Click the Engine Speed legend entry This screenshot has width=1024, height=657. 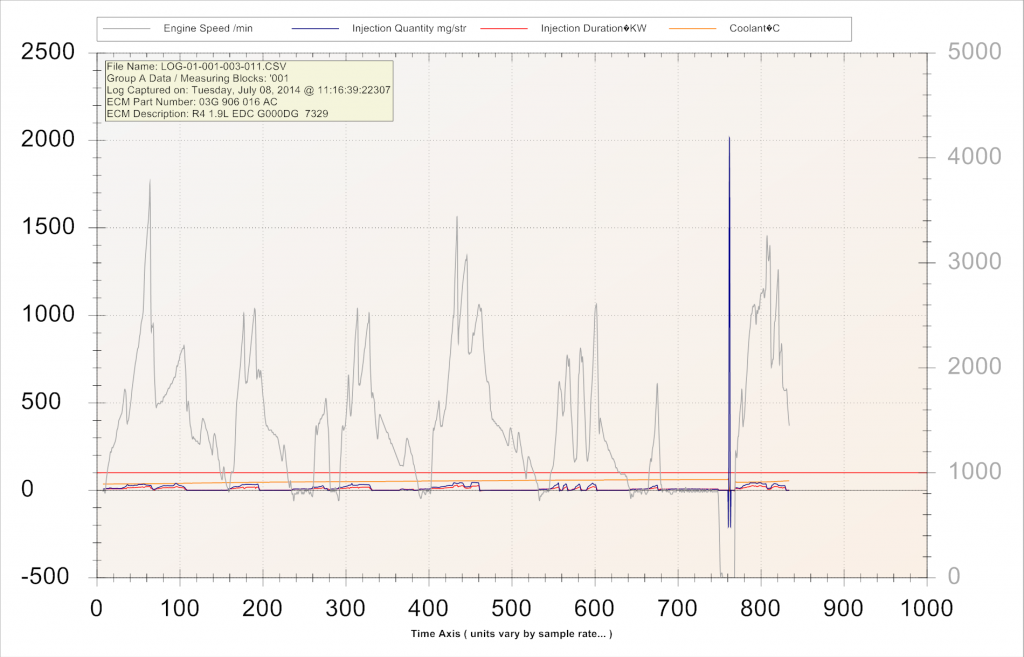(208, 28)
